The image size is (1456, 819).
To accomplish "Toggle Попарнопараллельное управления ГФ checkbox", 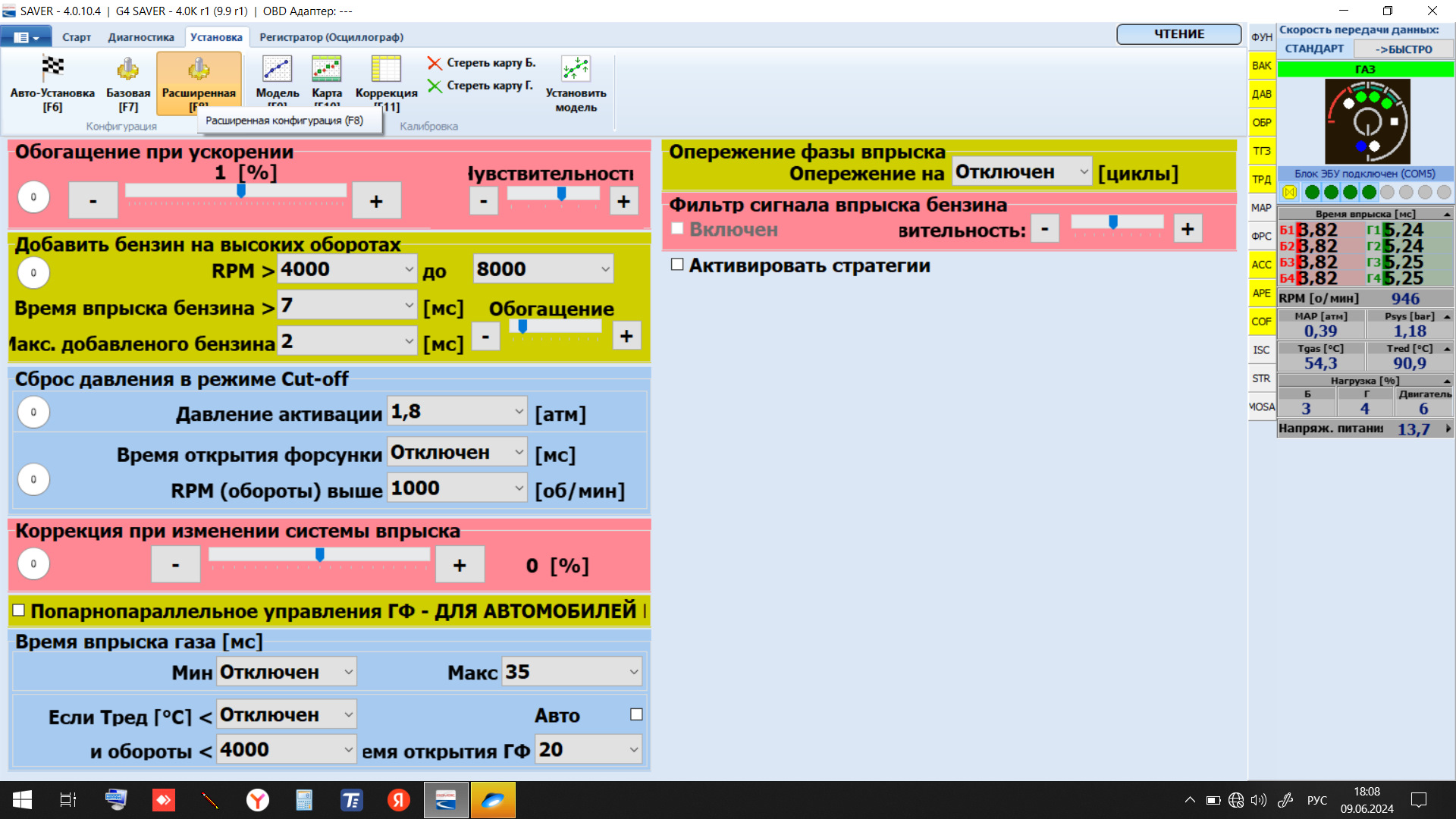I will [19, 610].
